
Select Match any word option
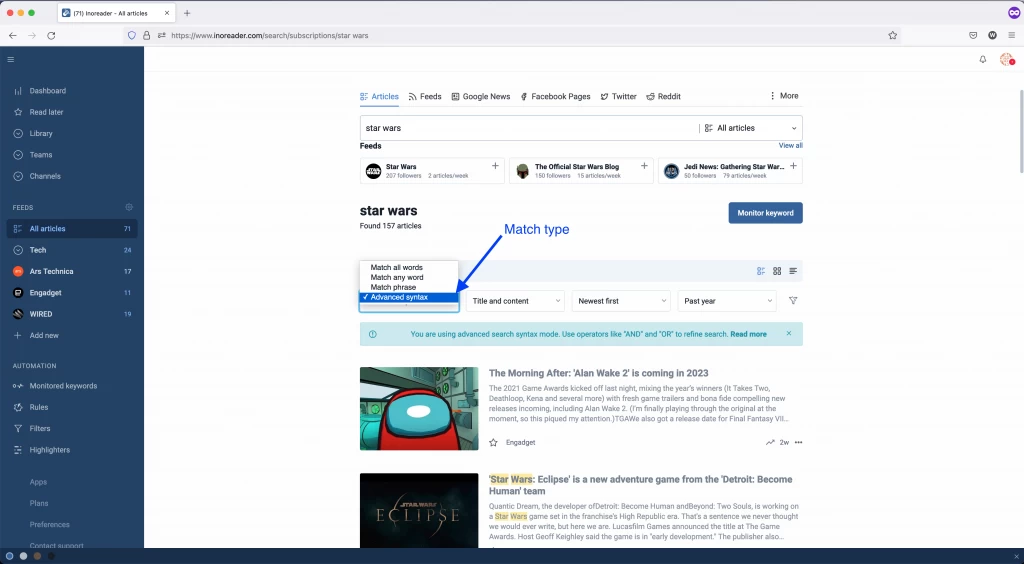[409, 277]
